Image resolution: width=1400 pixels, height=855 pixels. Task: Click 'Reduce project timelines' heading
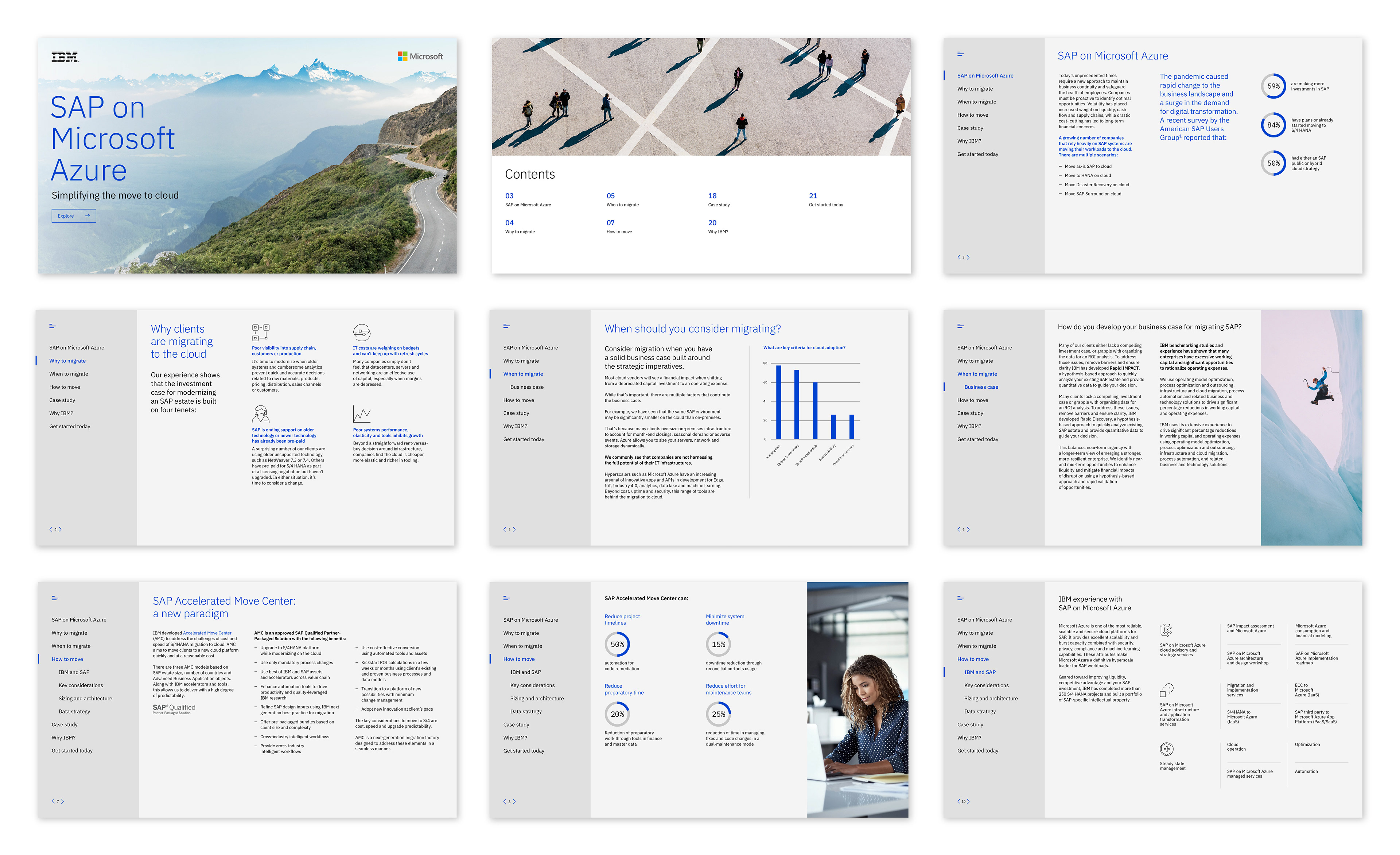(x=622, y=619)
